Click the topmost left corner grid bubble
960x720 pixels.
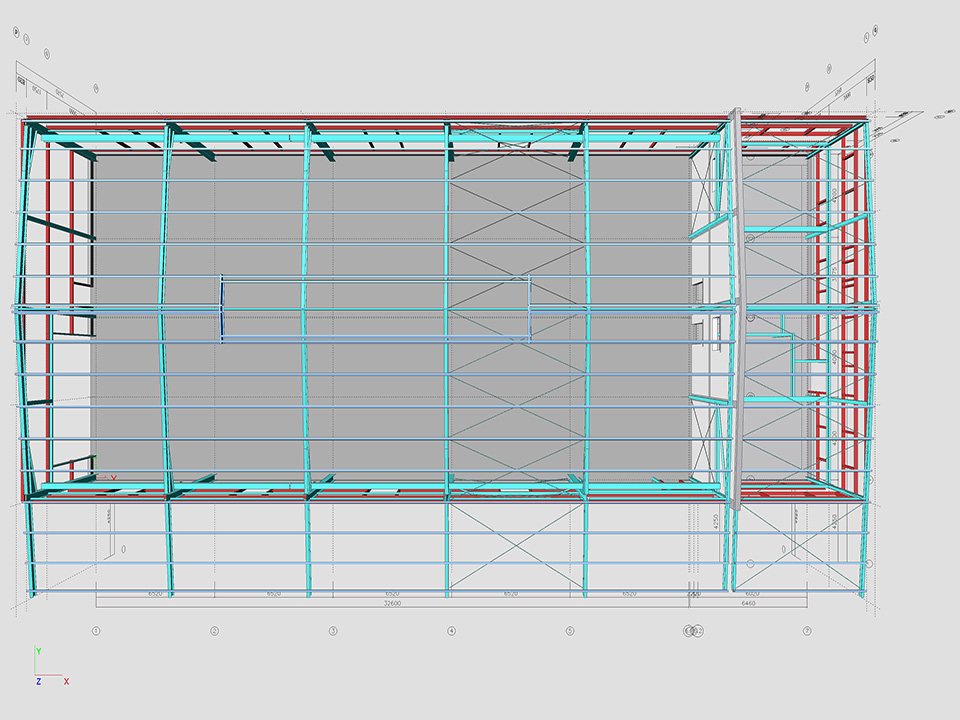[19, 32]
